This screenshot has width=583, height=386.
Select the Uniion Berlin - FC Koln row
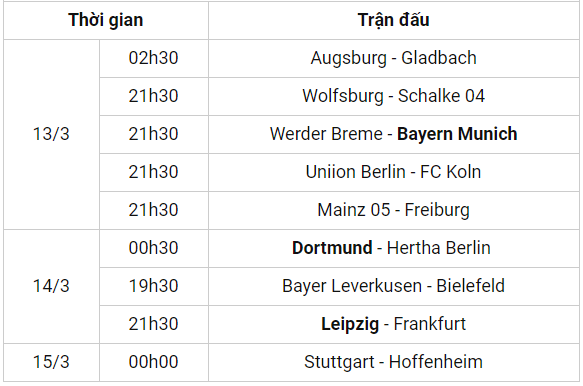tap(393, 172)
